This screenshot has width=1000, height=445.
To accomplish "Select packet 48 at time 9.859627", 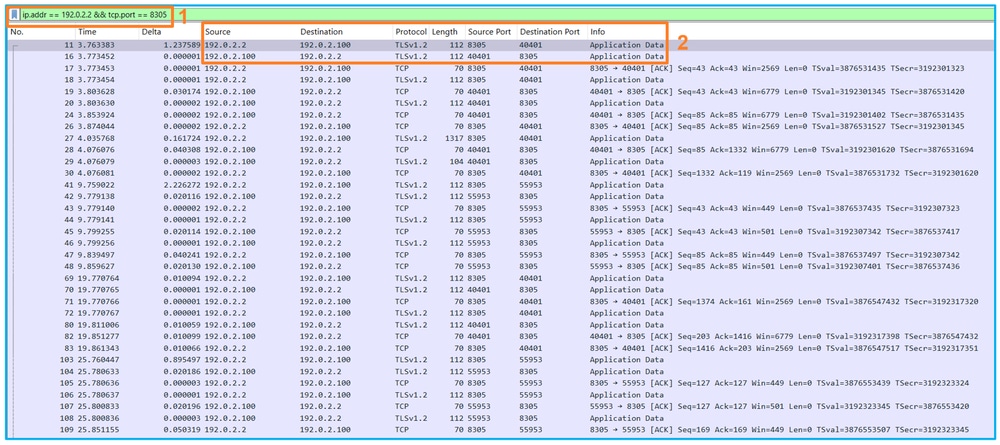I will pos(501,266).
